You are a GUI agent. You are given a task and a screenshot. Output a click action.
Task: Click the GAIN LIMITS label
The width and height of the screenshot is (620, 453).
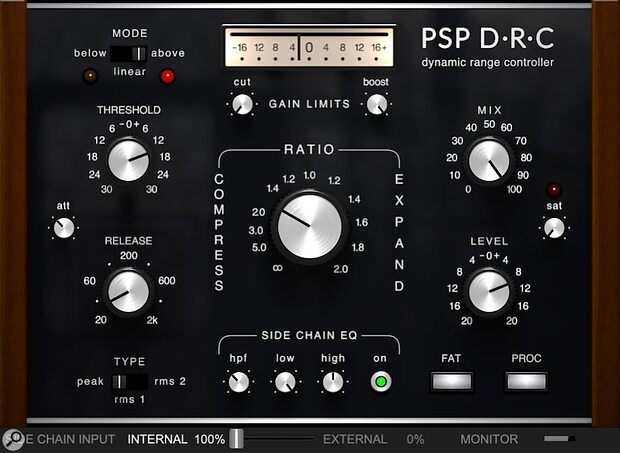point(309,104)
